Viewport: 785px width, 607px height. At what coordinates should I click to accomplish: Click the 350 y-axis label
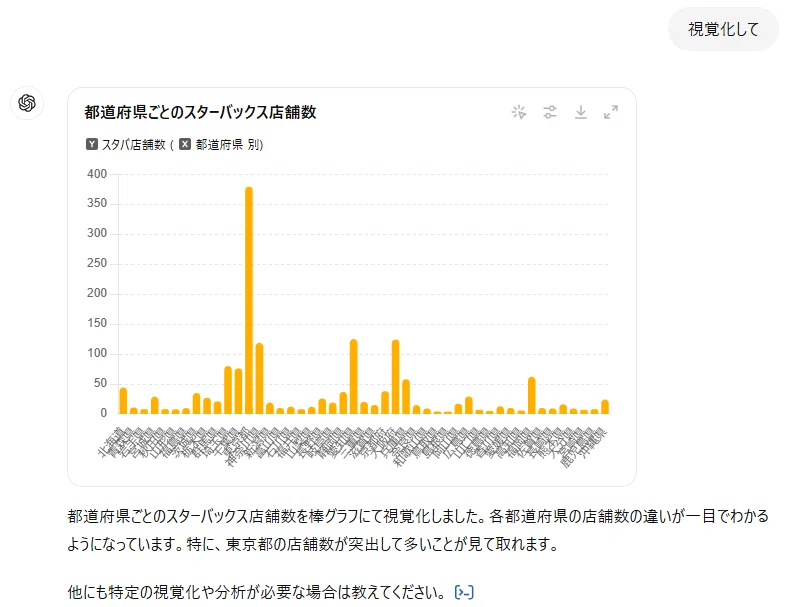[x=97, y=203]
